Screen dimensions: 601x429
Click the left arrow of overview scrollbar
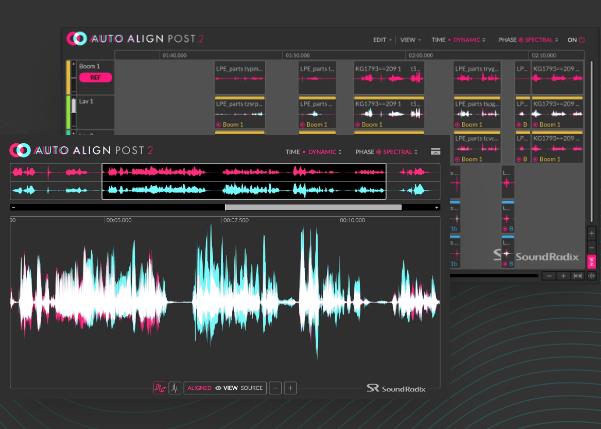pos(13,207)
